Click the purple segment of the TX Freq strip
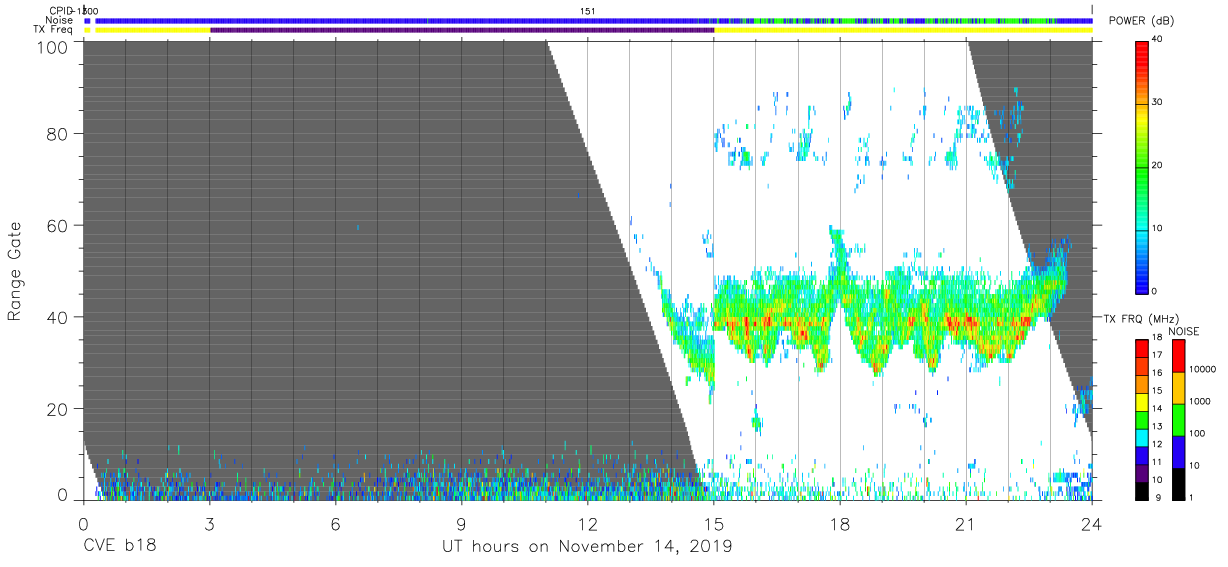1228x567 pixels. coord(462,30)
